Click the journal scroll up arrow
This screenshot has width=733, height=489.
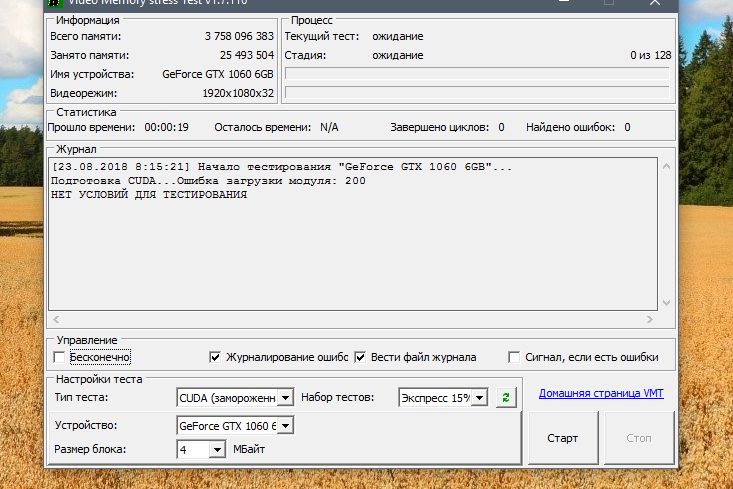click(667, 166)
